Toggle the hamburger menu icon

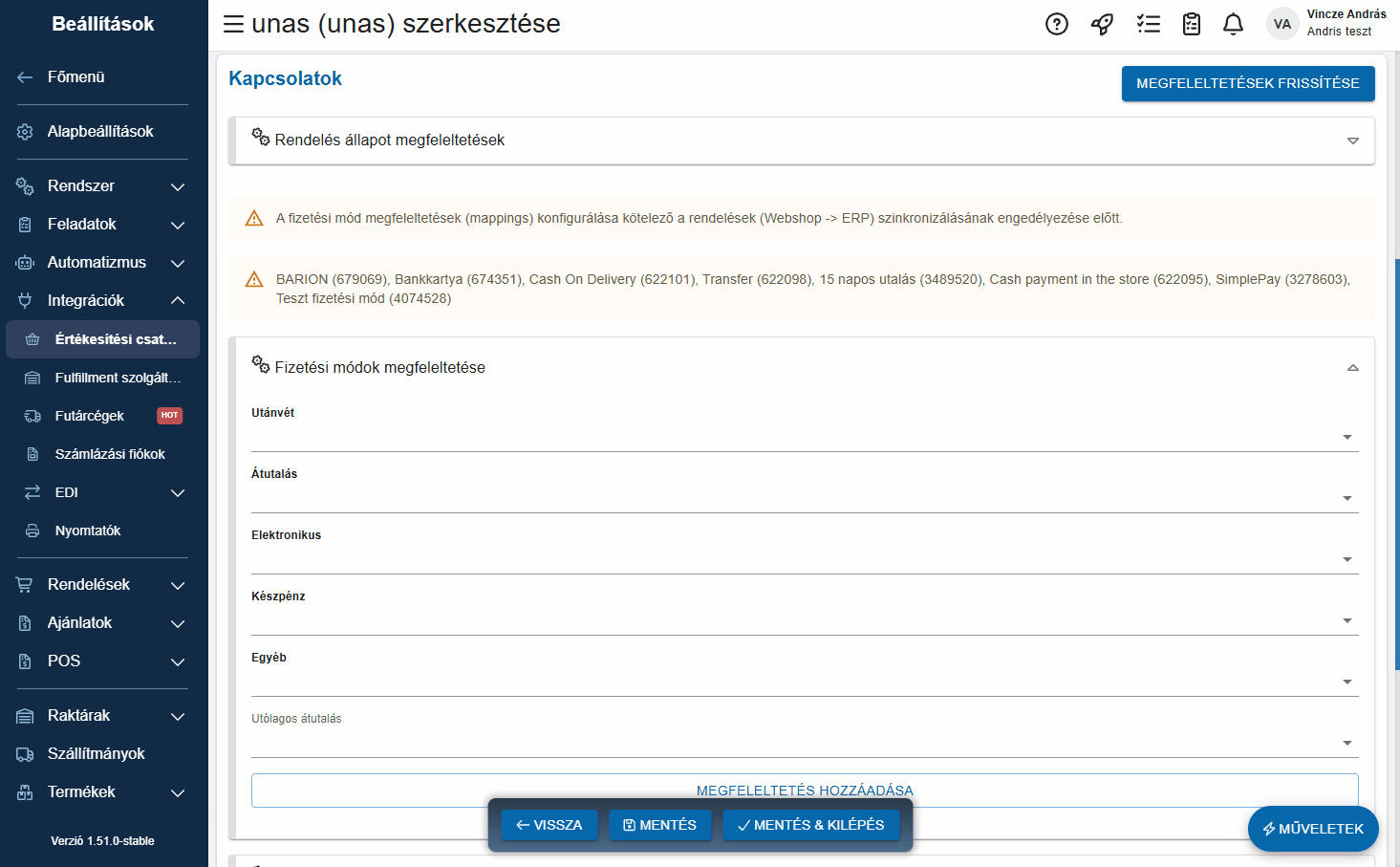point(233,24)
